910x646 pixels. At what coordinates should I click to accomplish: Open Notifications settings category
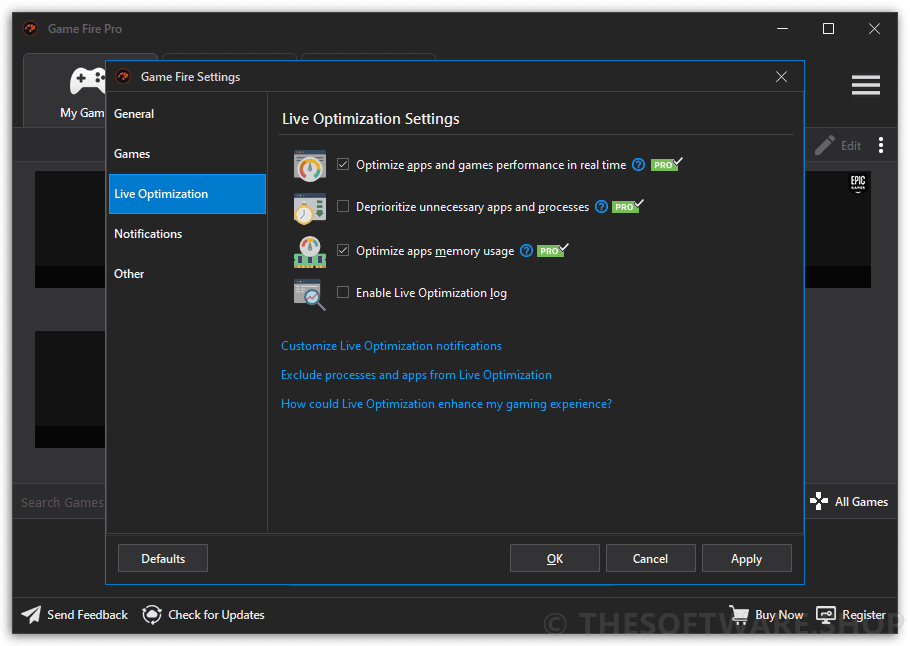pos(187,234)
